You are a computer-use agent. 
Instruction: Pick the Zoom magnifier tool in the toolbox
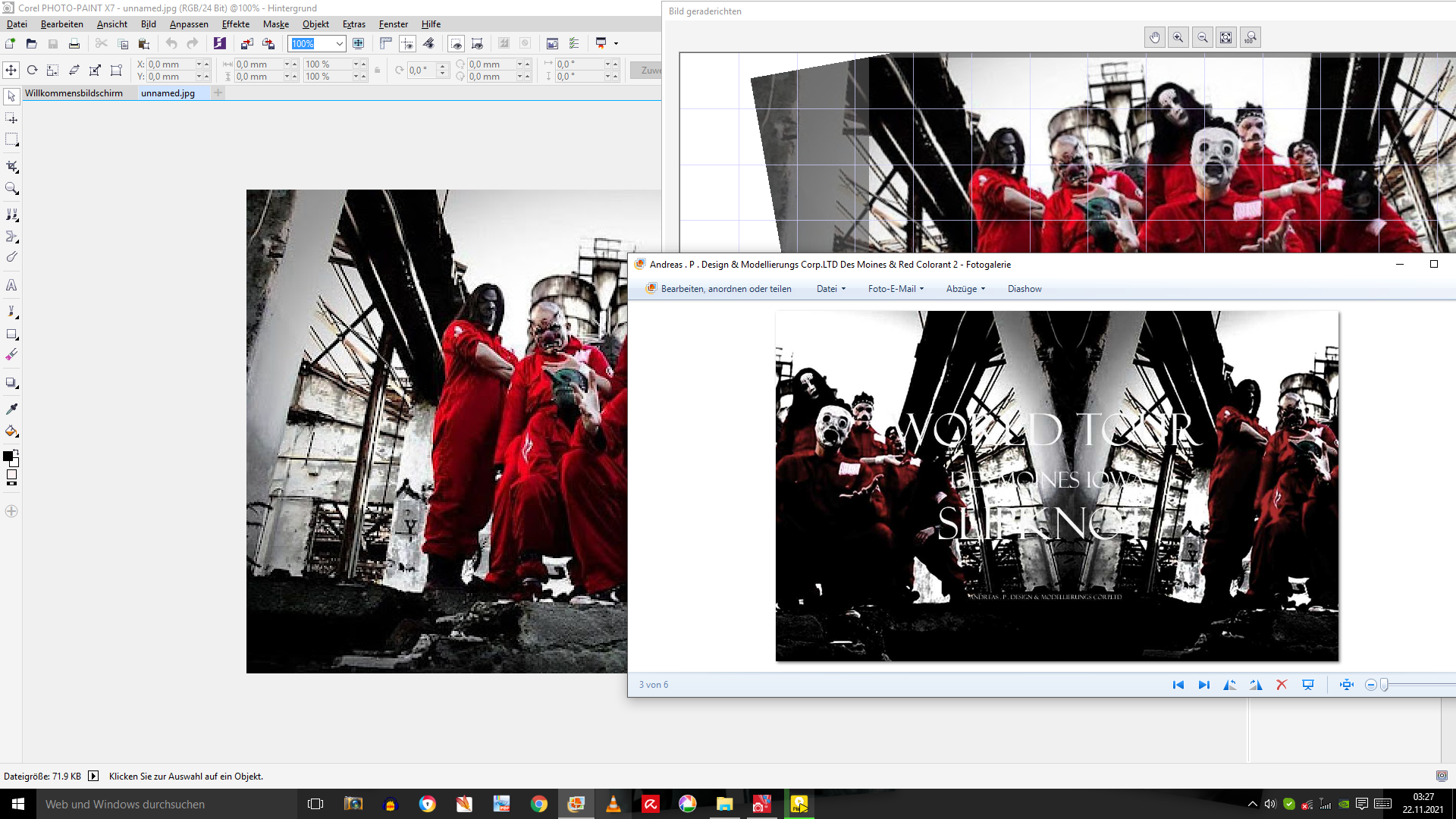pyautogui.click(x=11, y=188)
